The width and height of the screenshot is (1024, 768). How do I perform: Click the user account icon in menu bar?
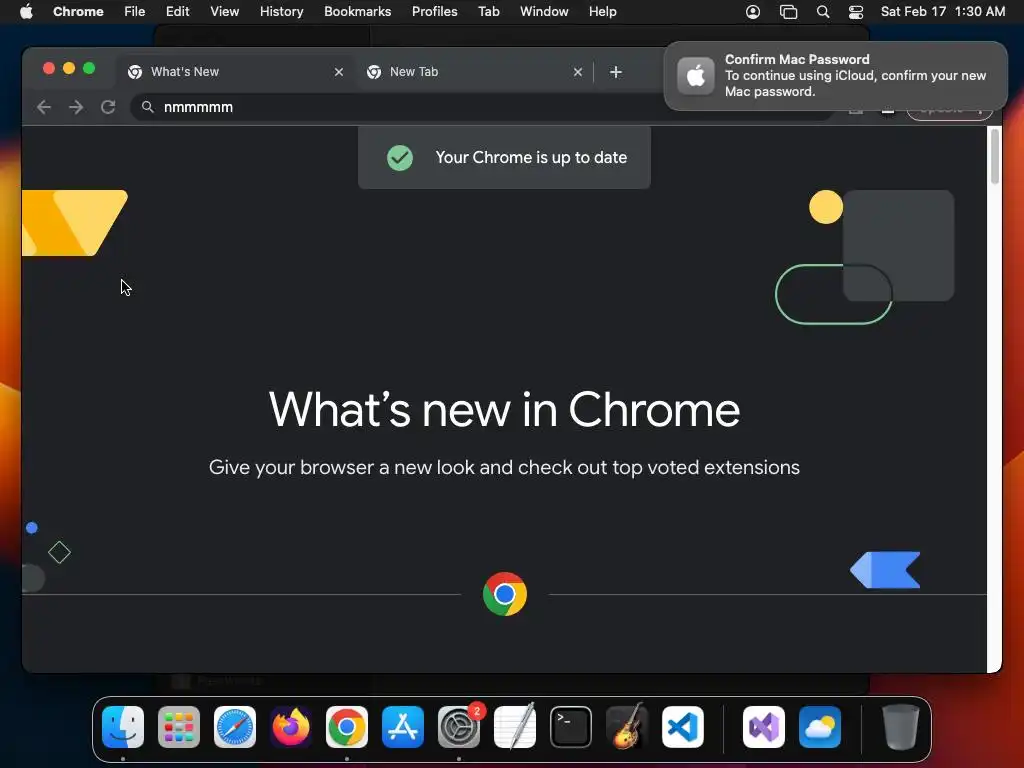pyautogui.click(x=753, y=12)
